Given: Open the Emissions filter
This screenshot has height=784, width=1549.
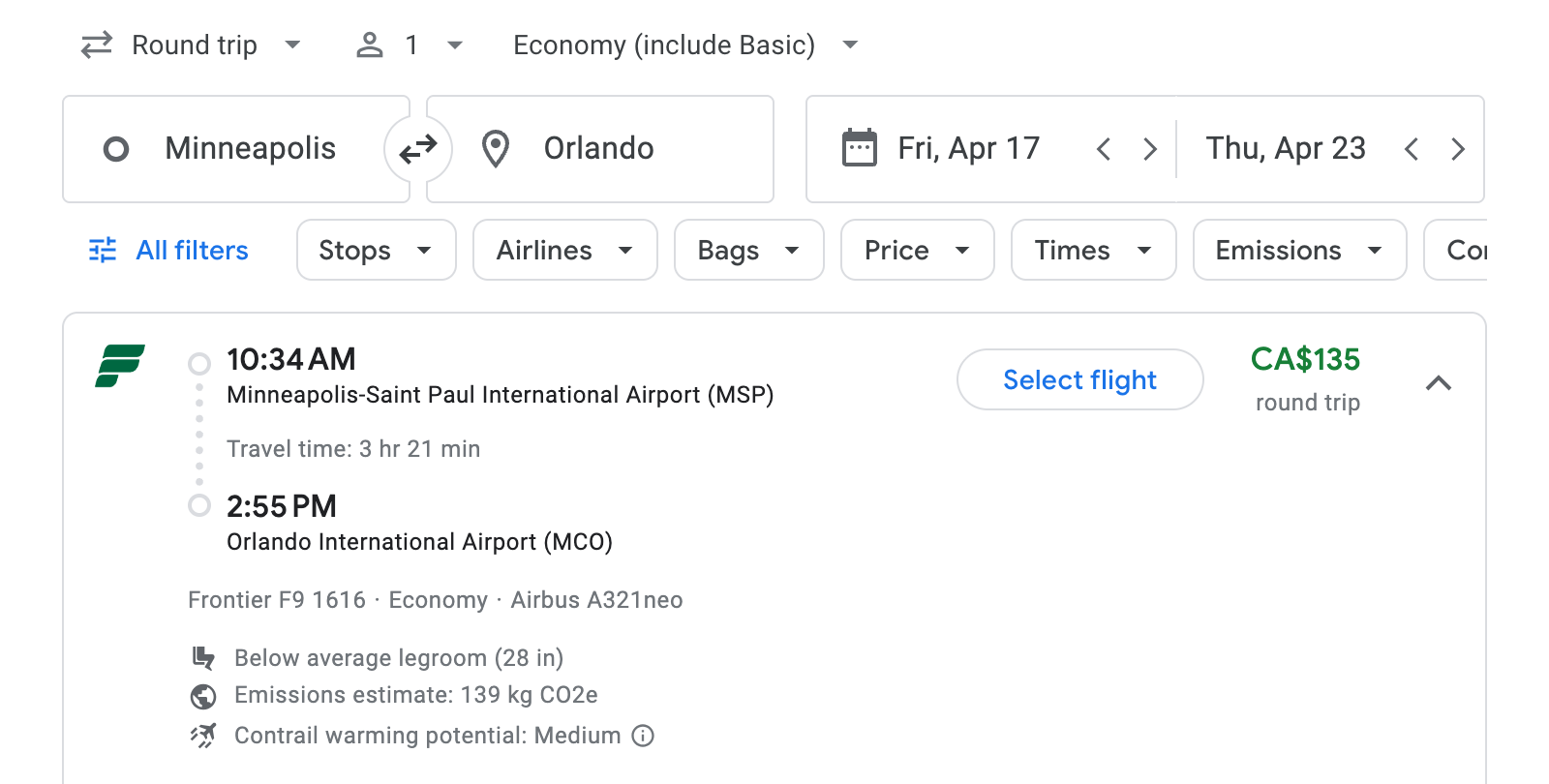Looking at the screenshot, I should pyautogui.click(x=1298, y=250).
